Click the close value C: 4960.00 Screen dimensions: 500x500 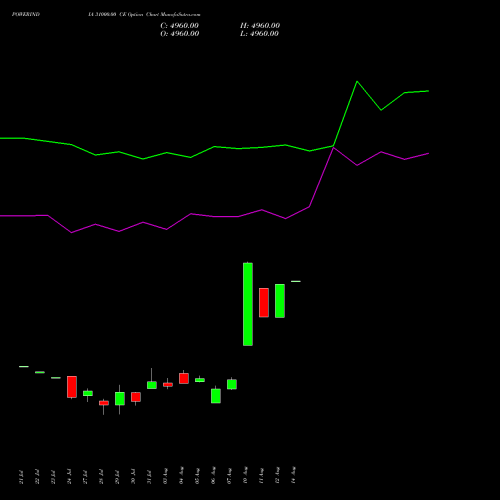coord(179,26)
